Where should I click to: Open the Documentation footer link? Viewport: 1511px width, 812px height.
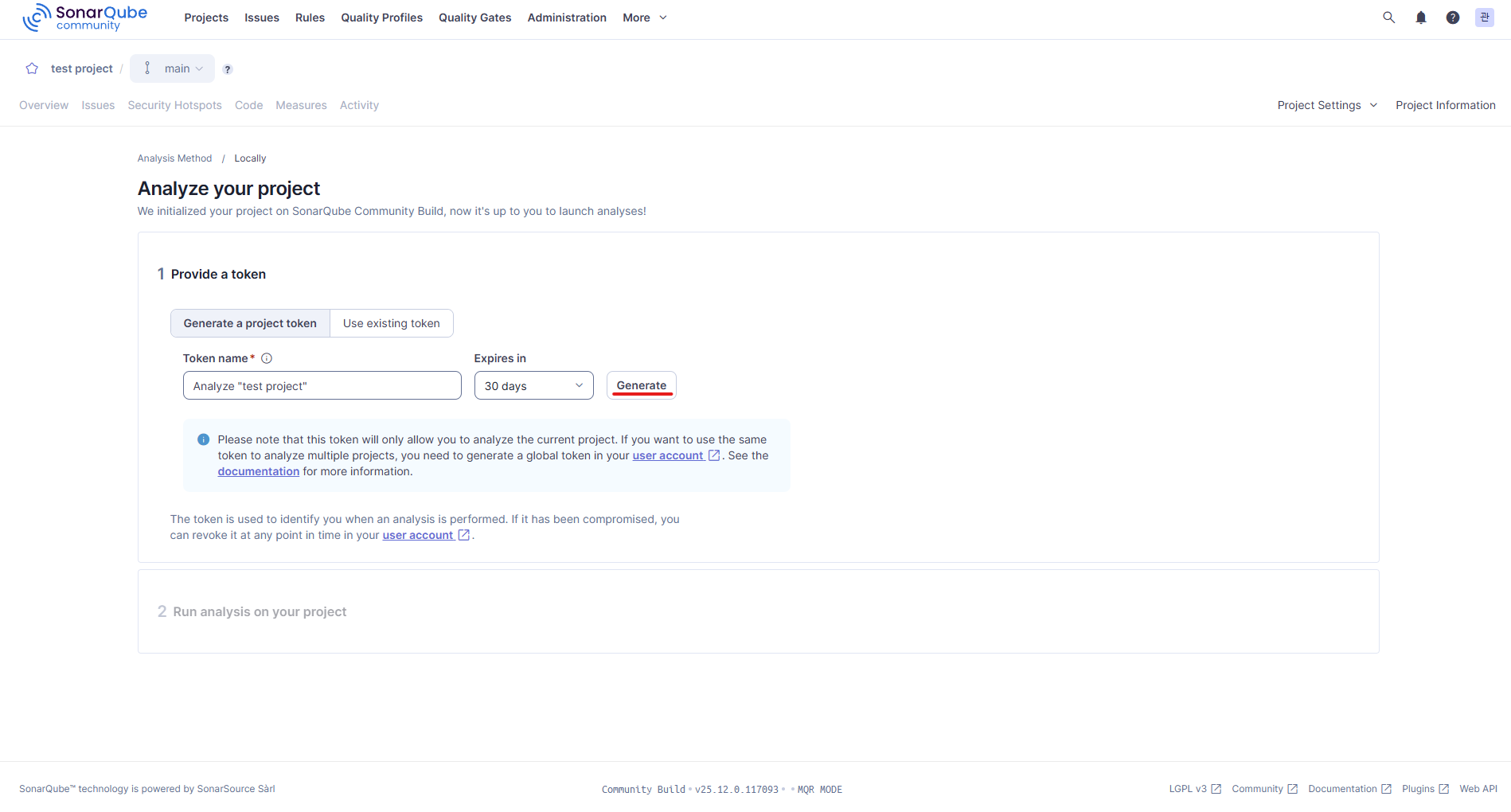(1350, 789)
